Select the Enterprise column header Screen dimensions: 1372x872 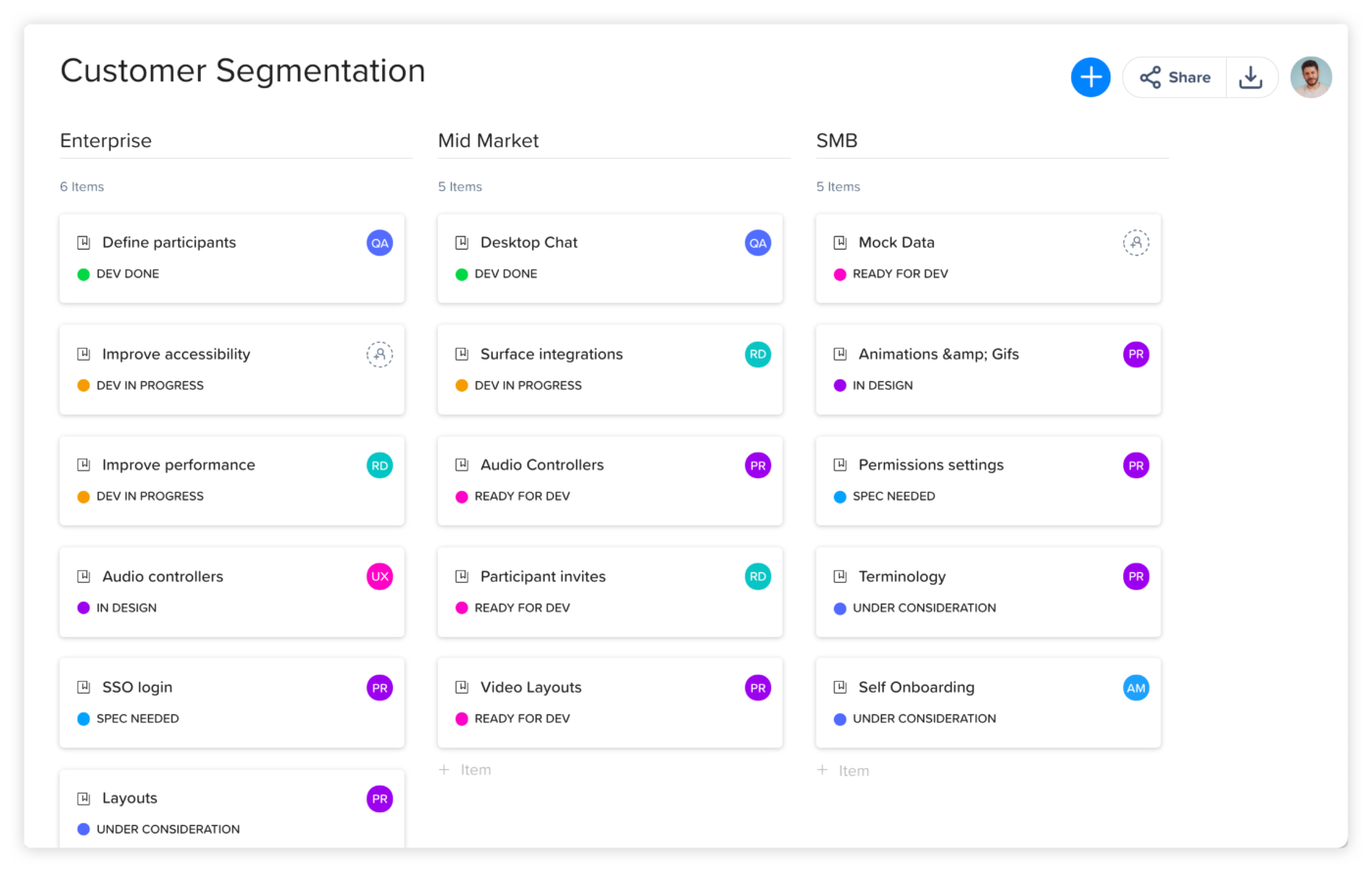(x=106, y=141)
